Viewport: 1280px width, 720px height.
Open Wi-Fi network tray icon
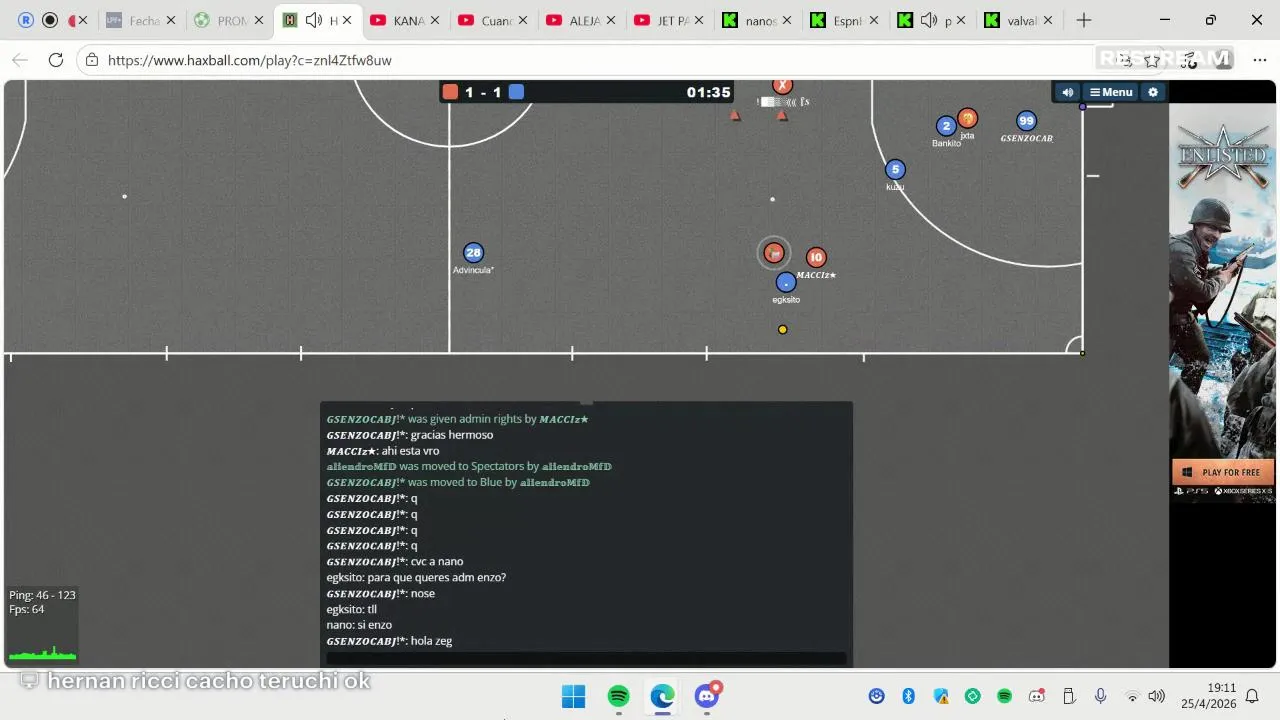[1132, 696]
